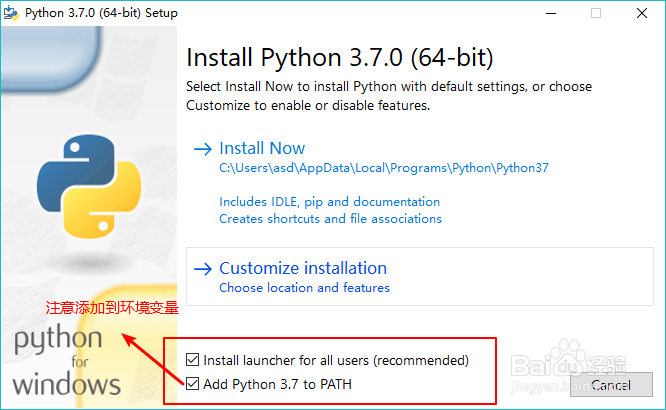Click the arrow icon beside Customize installation
This screenshot has height=410, width=666.
click(x=202, y=268)
